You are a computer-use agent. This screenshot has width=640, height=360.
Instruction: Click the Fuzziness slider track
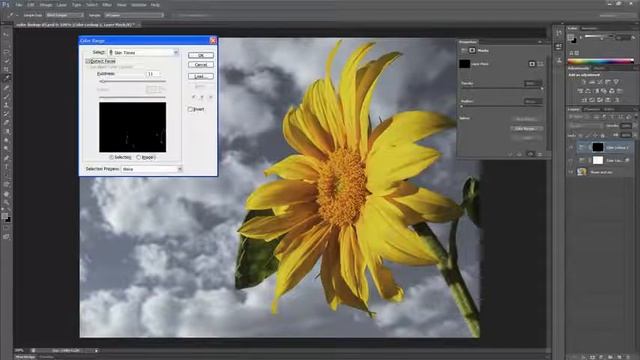pos(132,82)
